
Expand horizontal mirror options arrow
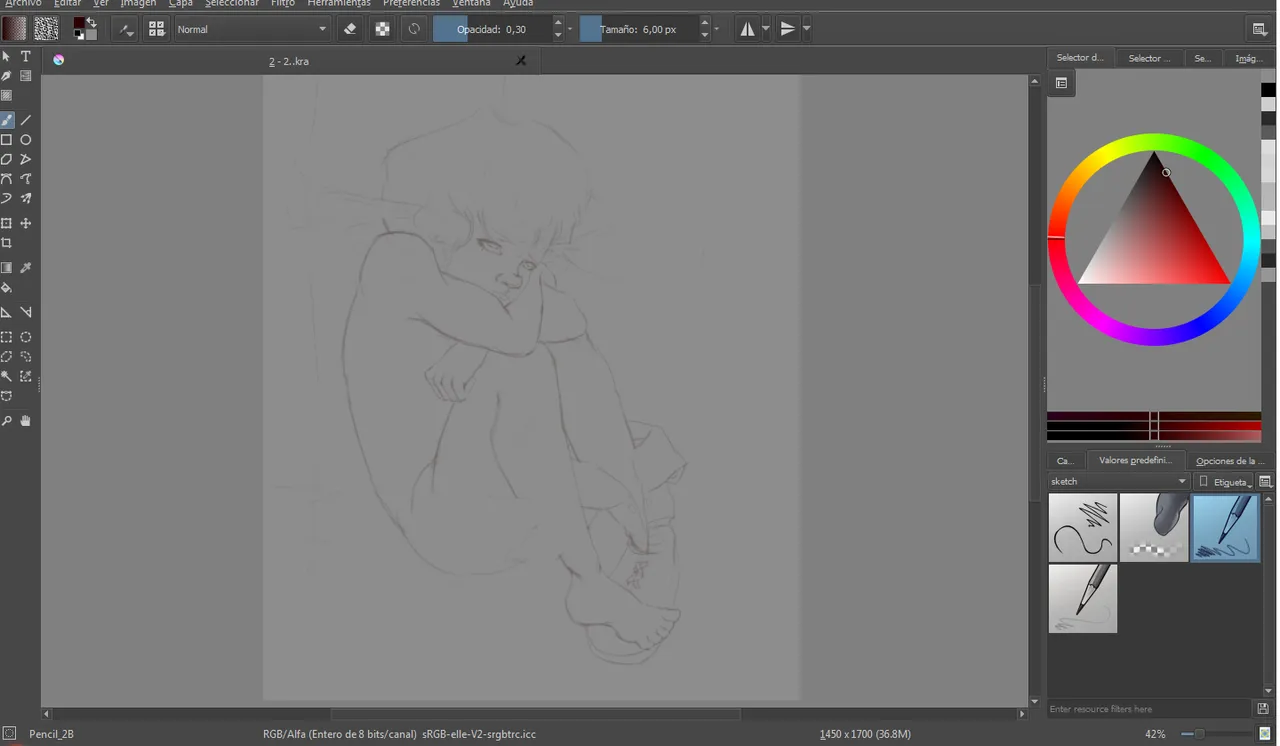click(766, 29)
